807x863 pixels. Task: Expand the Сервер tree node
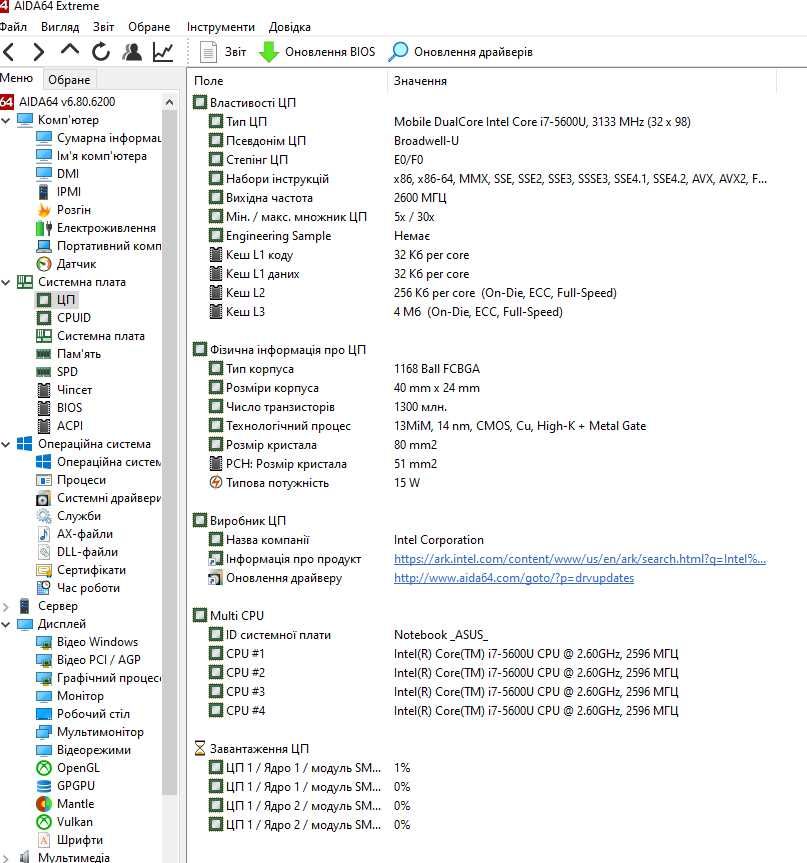pyautogui.click(x=6, y=607)
